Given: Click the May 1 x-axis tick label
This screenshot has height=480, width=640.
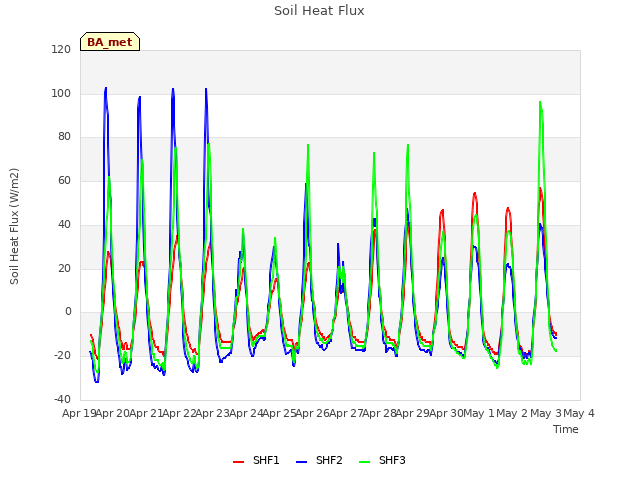Looking at the screenshot, I should [x=479, y=413].
